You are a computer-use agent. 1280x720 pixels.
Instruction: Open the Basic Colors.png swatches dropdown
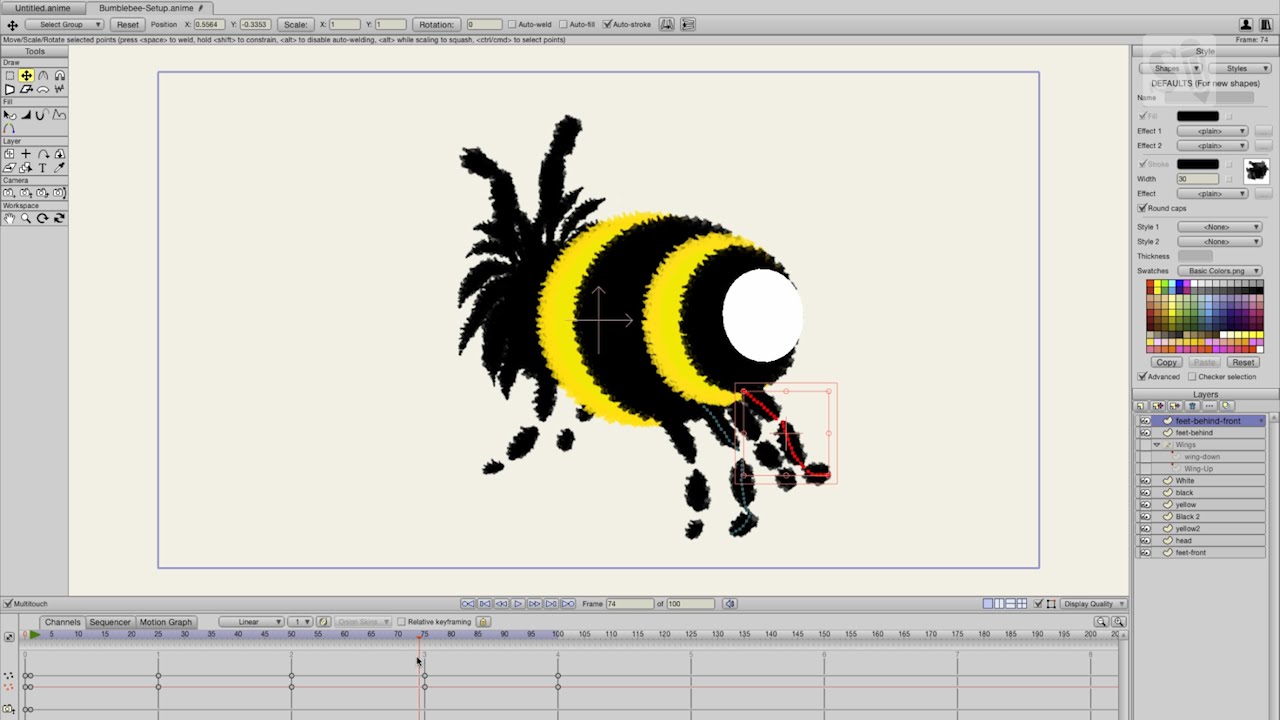point(1220,271)
